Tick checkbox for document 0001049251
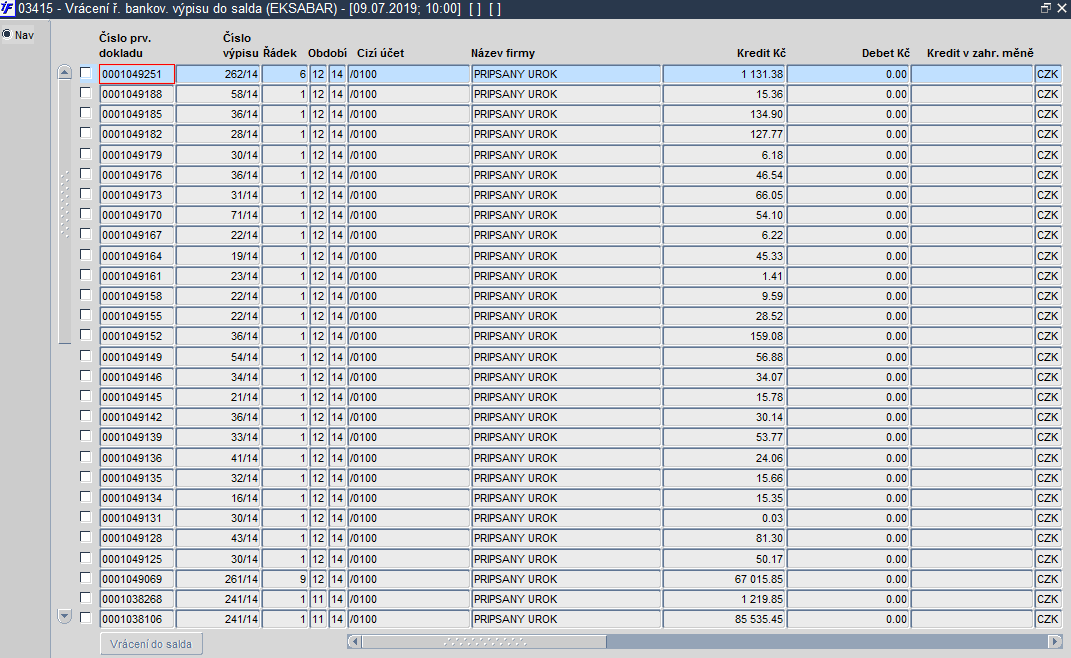 coord(85,72)
